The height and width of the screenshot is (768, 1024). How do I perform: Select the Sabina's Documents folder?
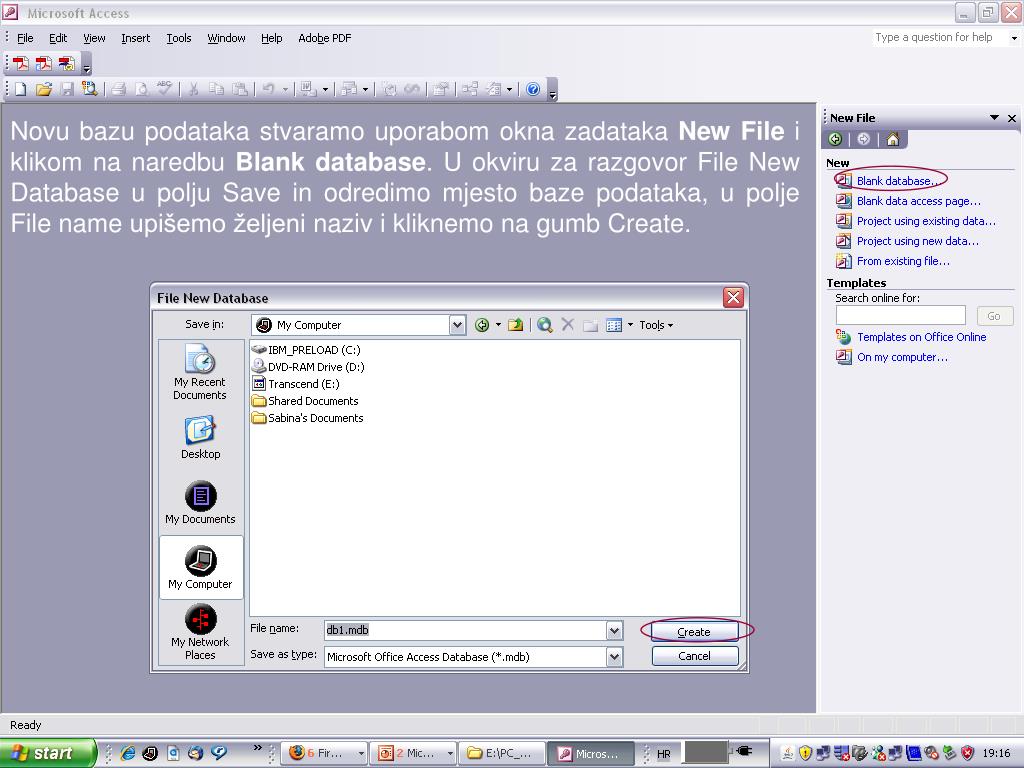[308, 418]
